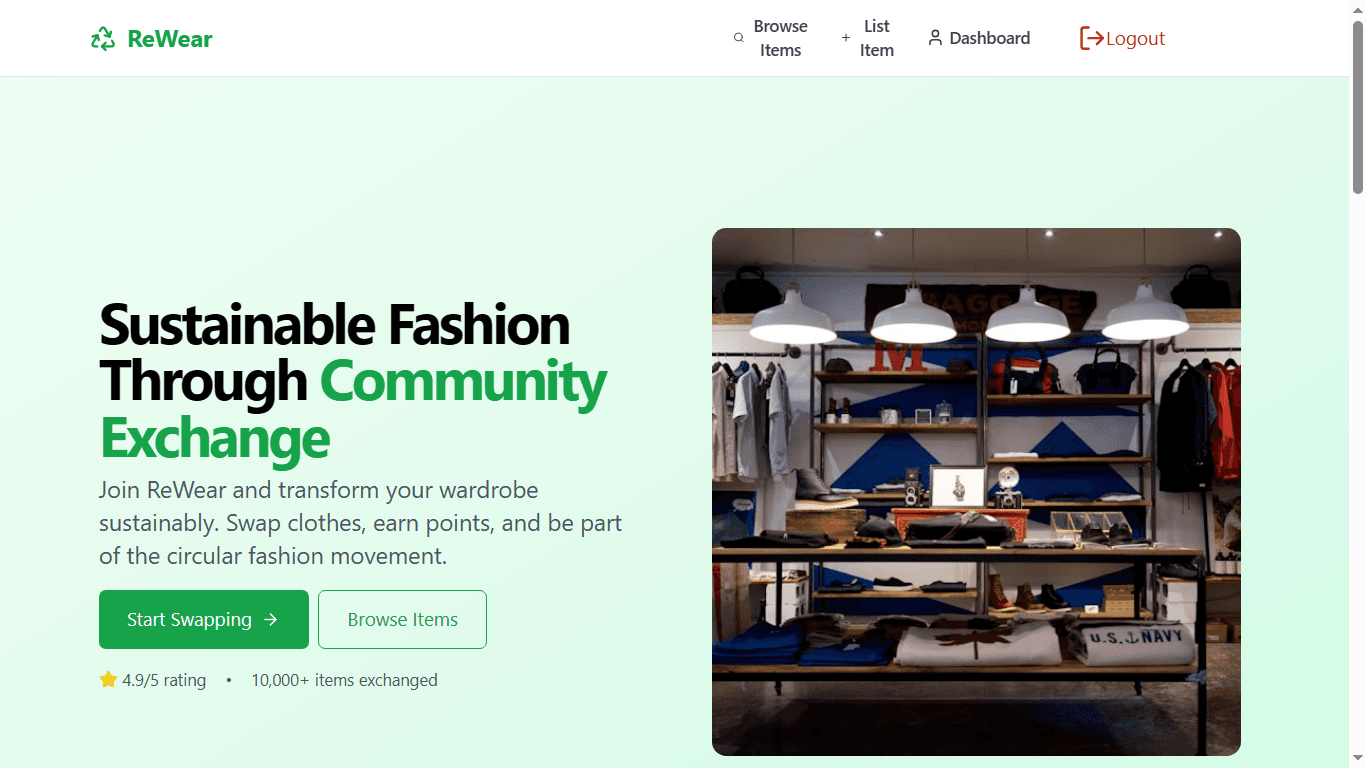The width and height of the screenshot is (1366, 768).
Task: Click the clothing store hero image
Action: [976, 491]
